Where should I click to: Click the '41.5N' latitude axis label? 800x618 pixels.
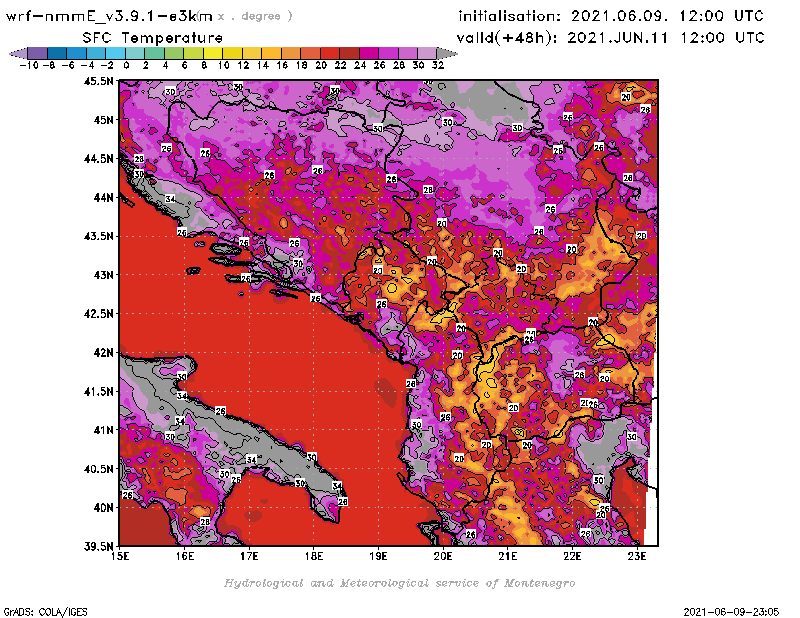point(98,391)
